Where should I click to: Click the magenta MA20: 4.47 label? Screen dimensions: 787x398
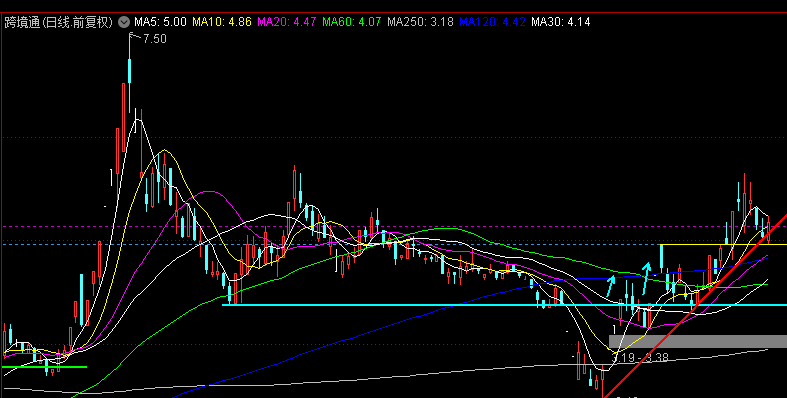point(287,22)
